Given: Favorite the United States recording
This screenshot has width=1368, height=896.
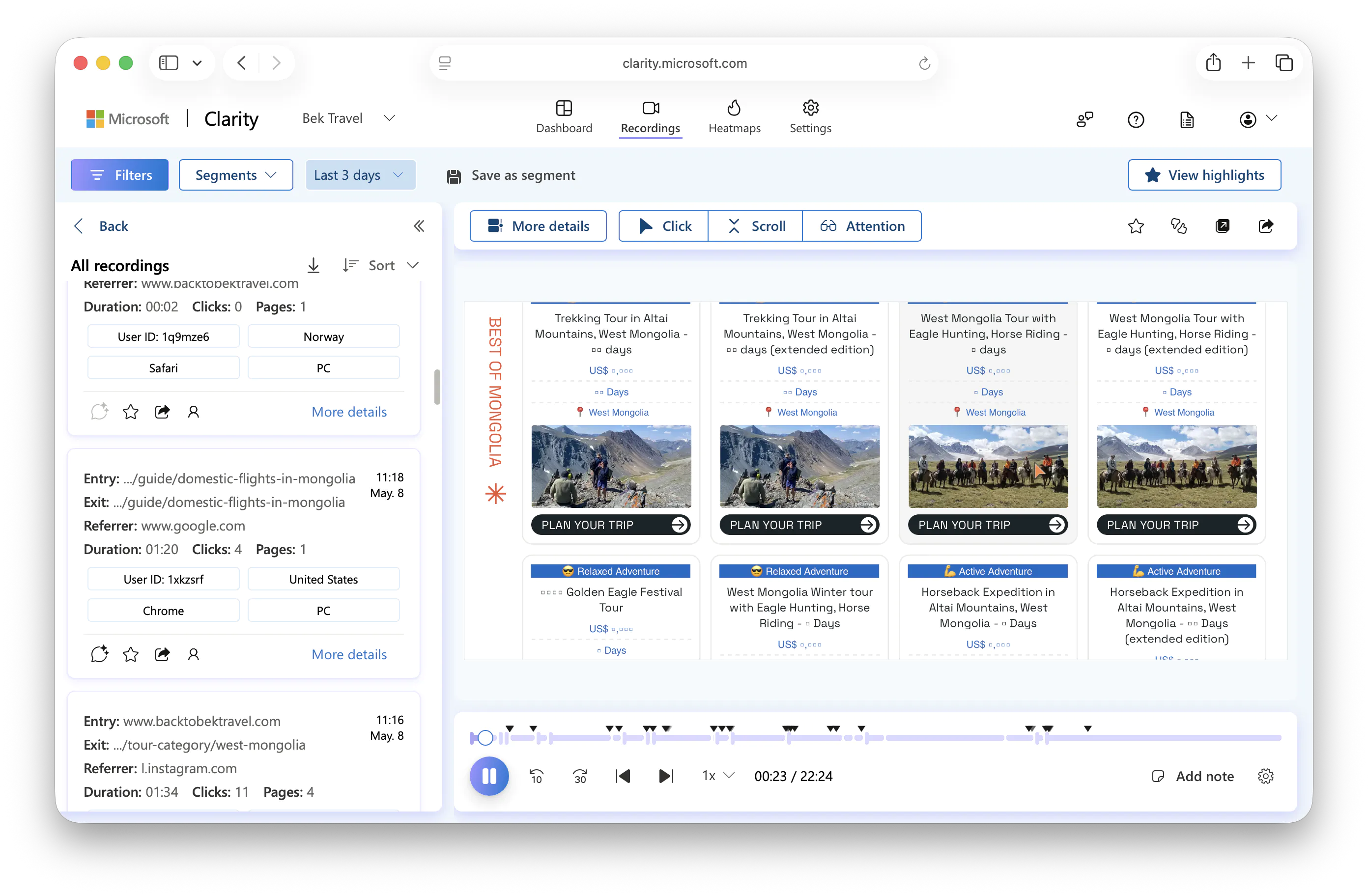Looking at the screenshot, I should click(x=131, y=654).
